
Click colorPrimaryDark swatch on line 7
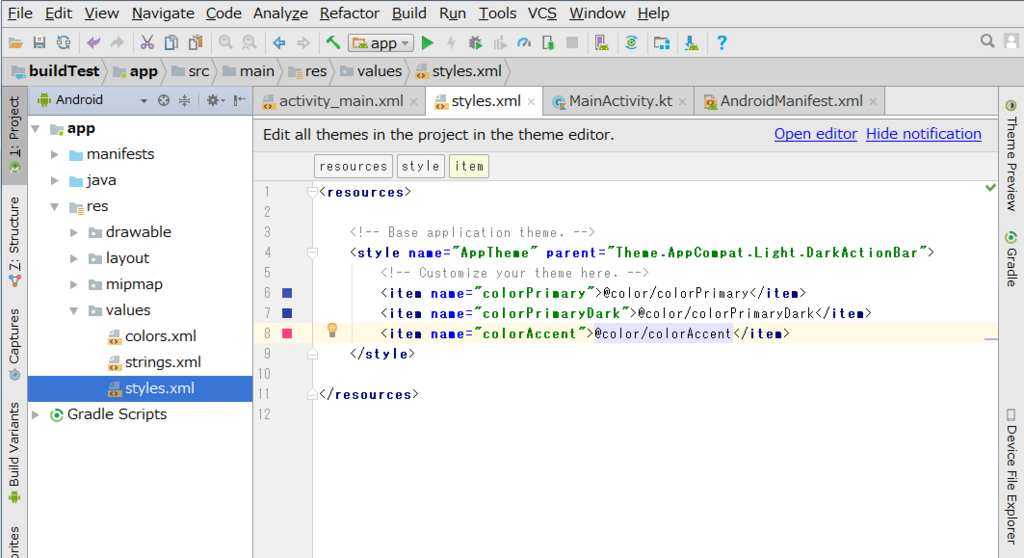(x=287, y=314)
